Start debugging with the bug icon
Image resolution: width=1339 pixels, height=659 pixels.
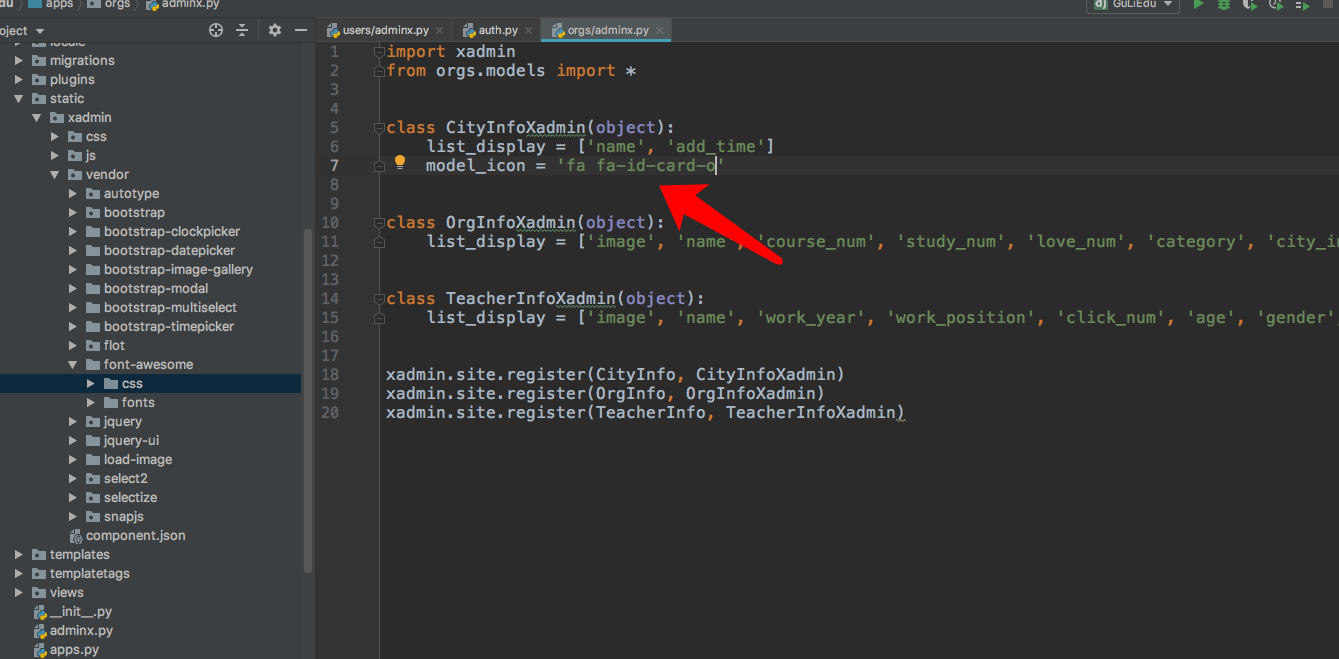1224,4
